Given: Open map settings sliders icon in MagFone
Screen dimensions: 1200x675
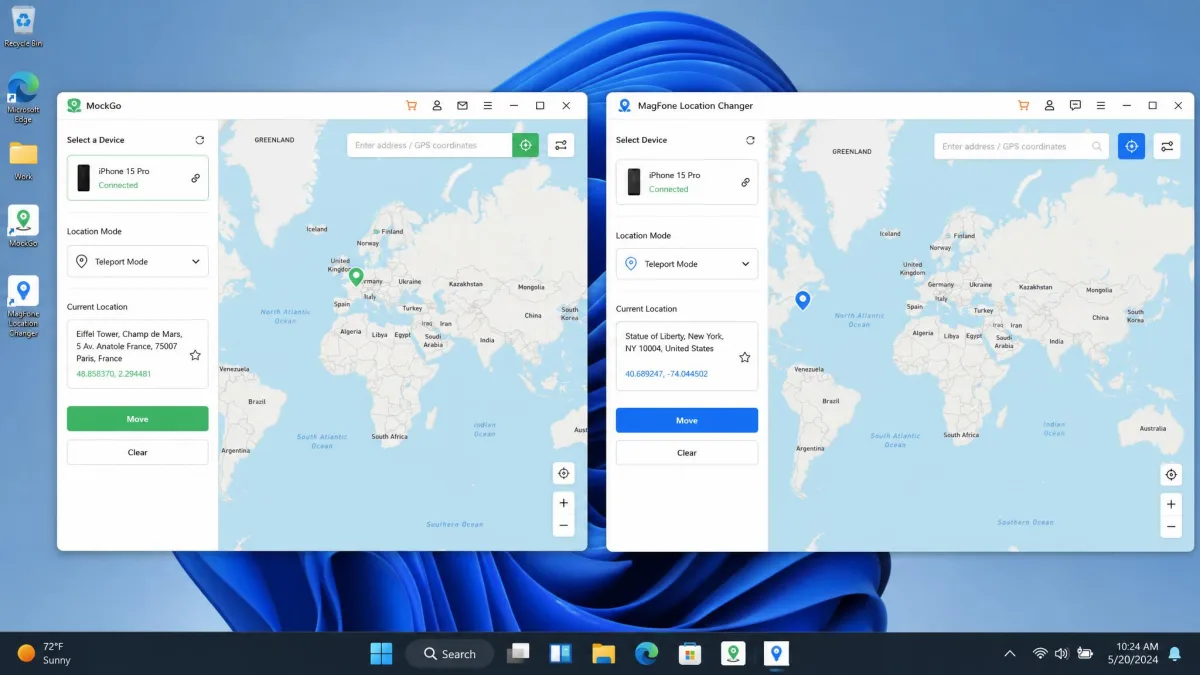Looking at the screenshot, I should click(x=1167, y=146).
